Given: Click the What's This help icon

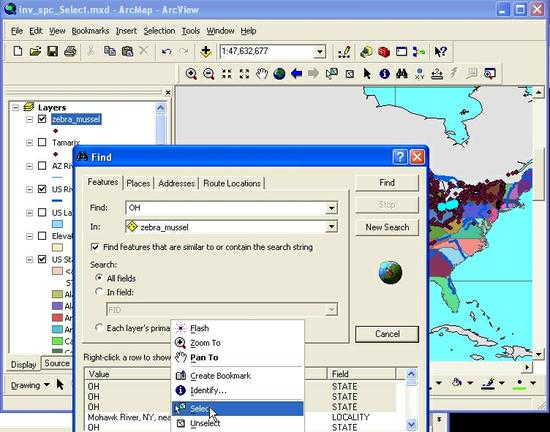Looking at the screenshot, I should [x=441, y=52].
